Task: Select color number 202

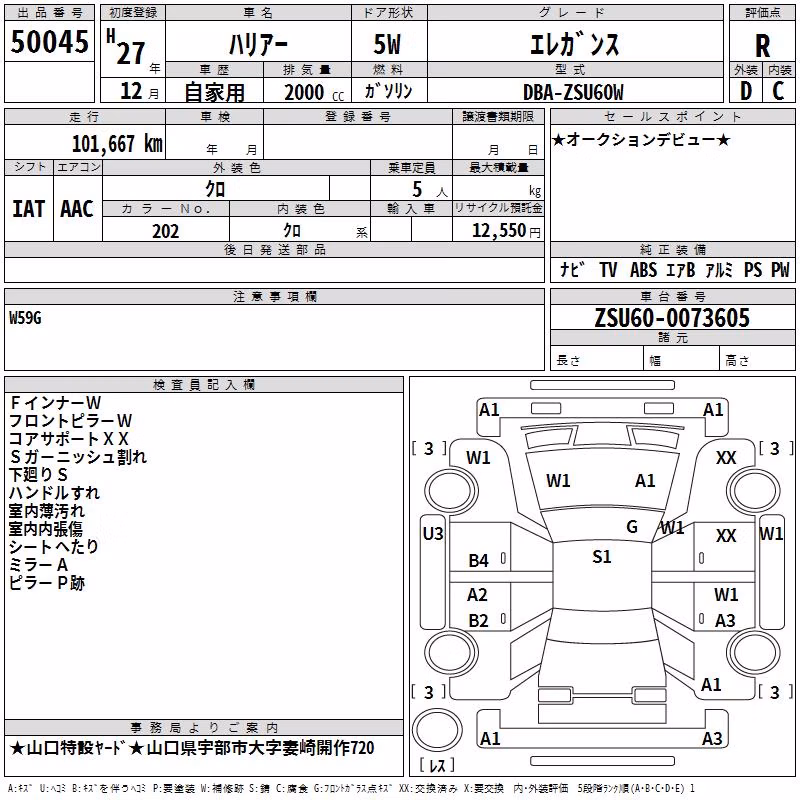Action: (x=165, y=231)
